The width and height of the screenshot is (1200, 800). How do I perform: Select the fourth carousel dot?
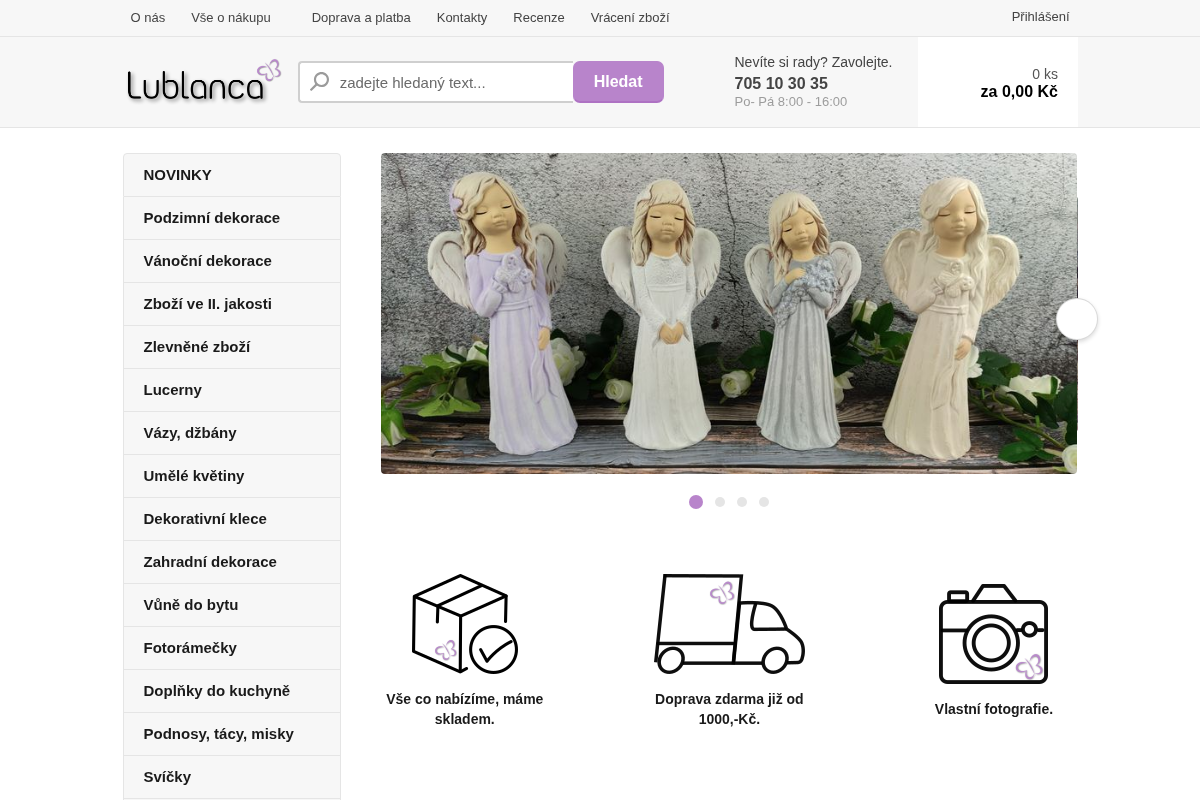pyautogui.click(x=764, y=502)
